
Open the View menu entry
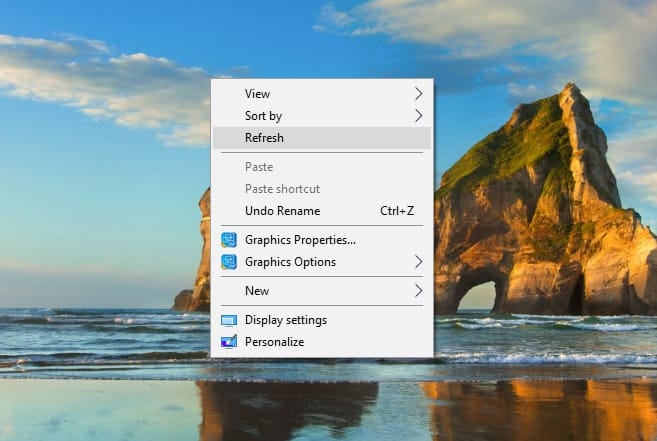click(257, 94)
